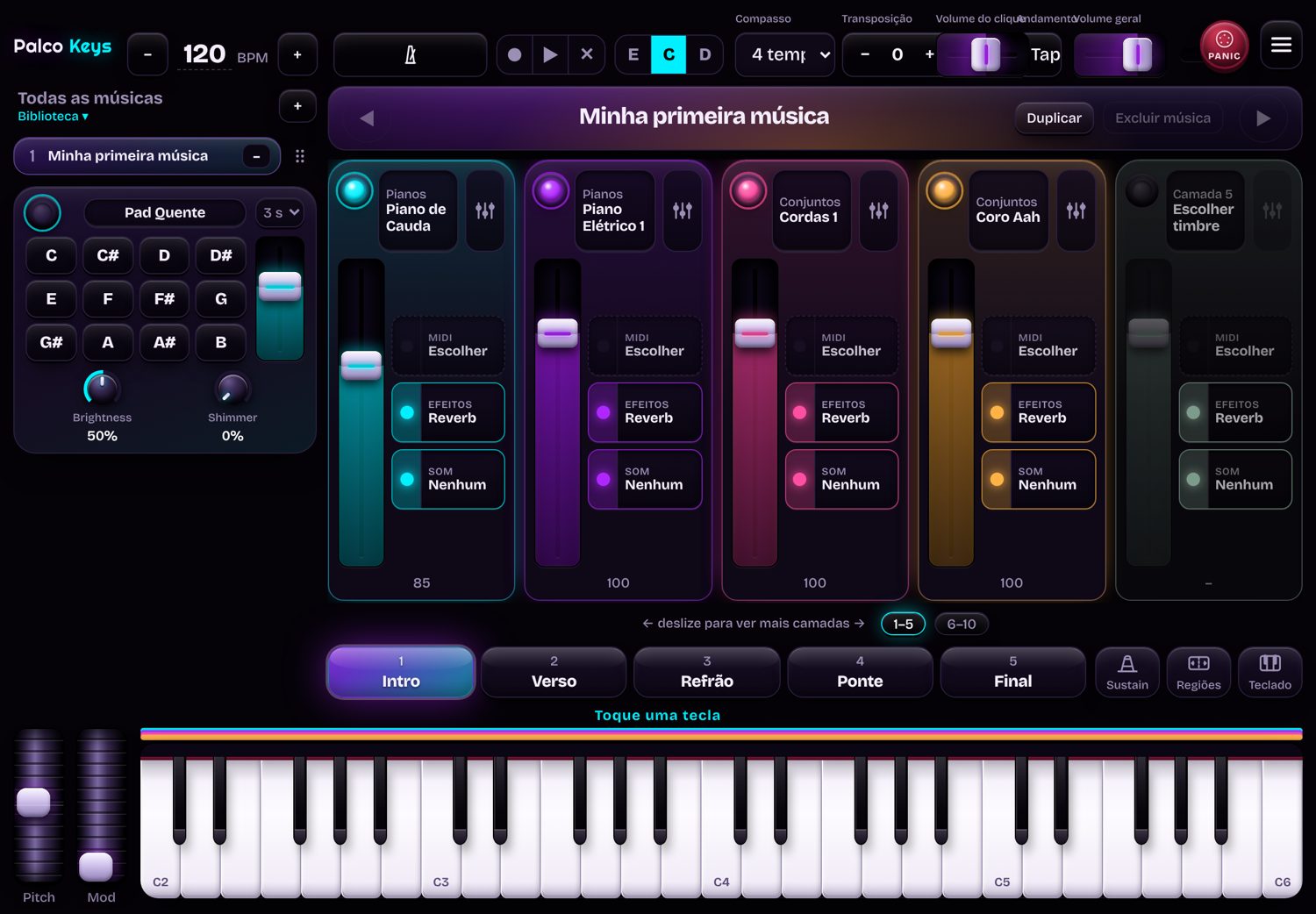This screenshot has height=914, width=1316.
Task: Open the 3 s pad fade dropdown
Action: 281,212
